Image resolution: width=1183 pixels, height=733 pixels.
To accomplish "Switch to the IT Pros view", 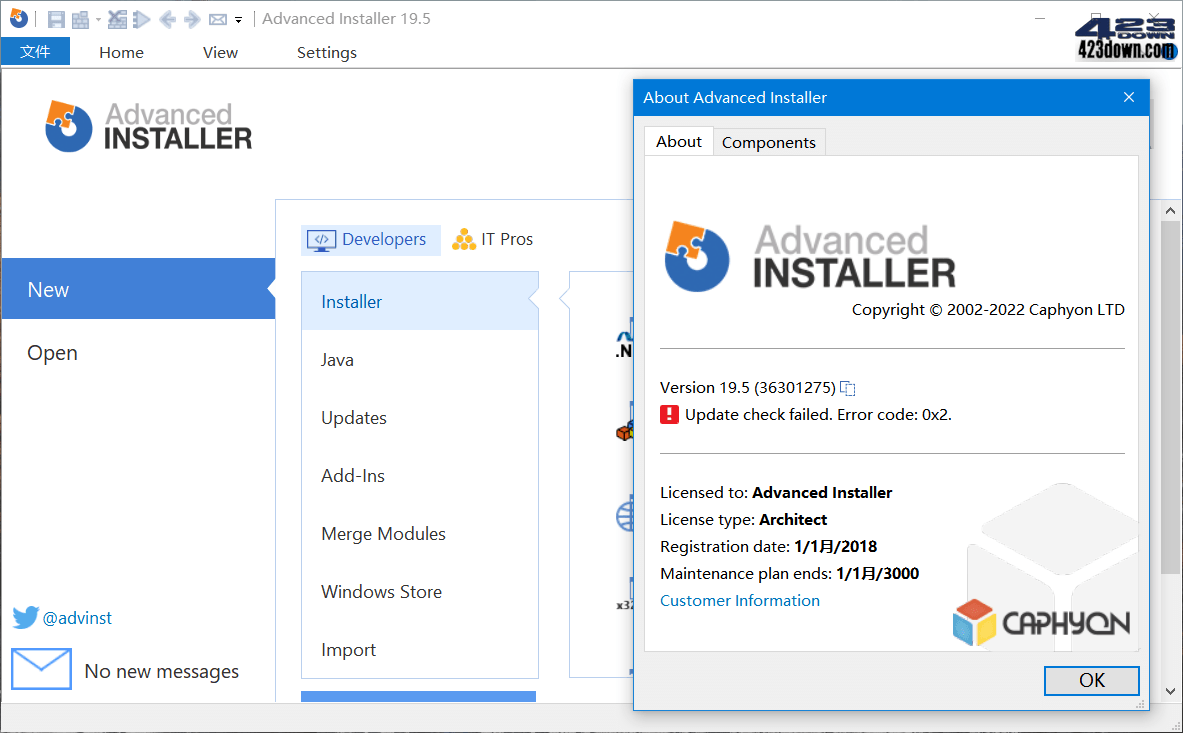I will [493, 239].
